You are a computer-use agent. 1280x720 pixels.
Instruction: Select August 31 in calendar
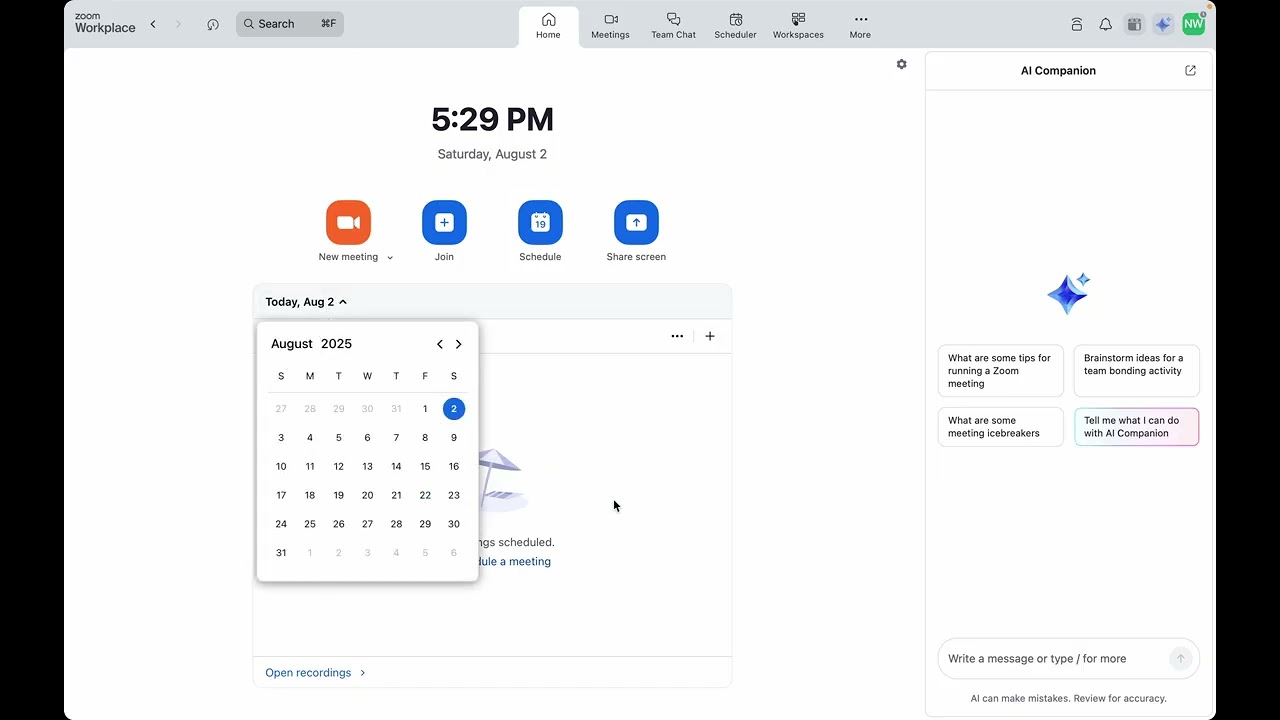281,553
